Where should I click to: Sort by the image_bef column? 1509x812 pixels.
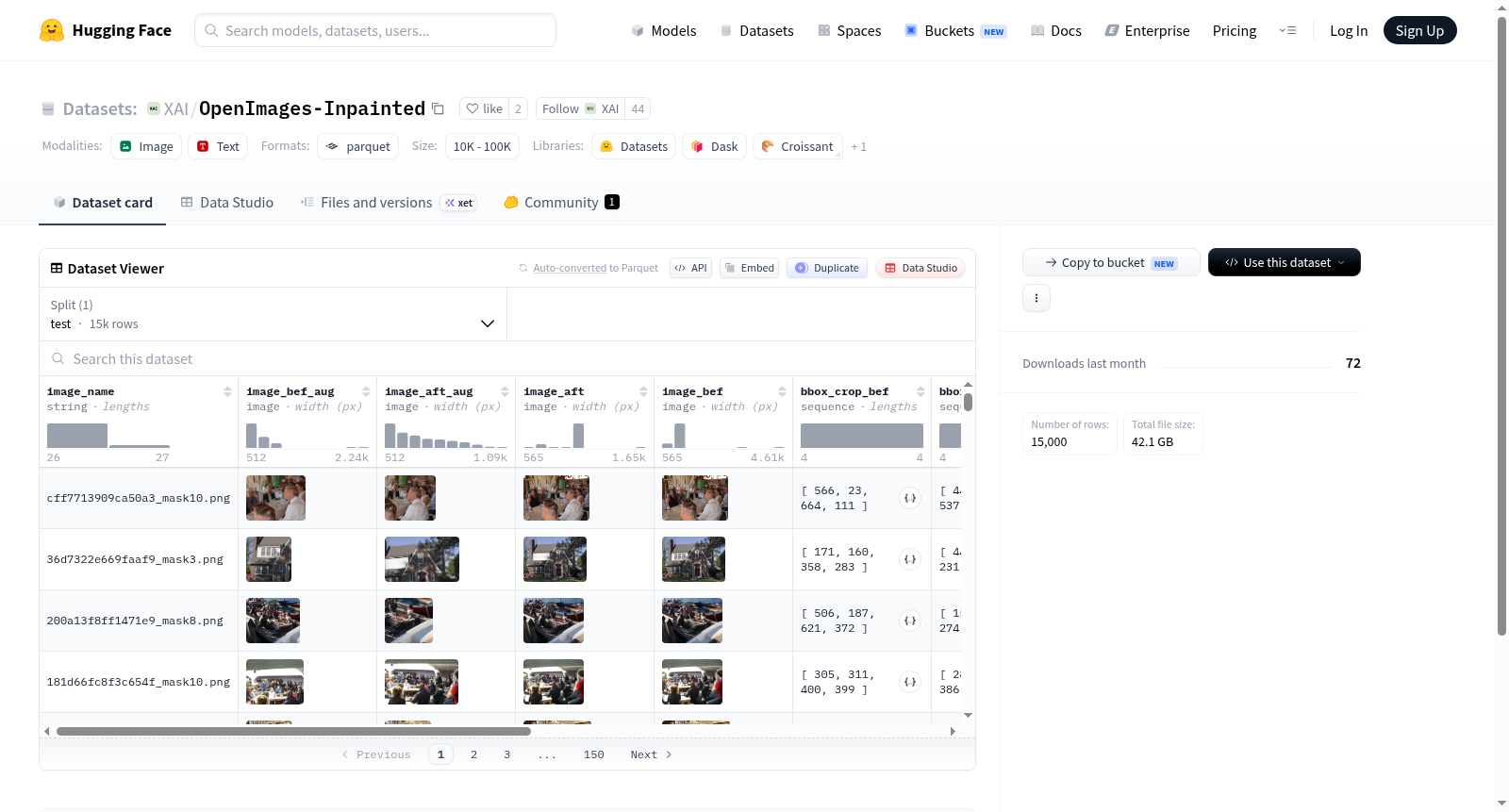[782, 391]
